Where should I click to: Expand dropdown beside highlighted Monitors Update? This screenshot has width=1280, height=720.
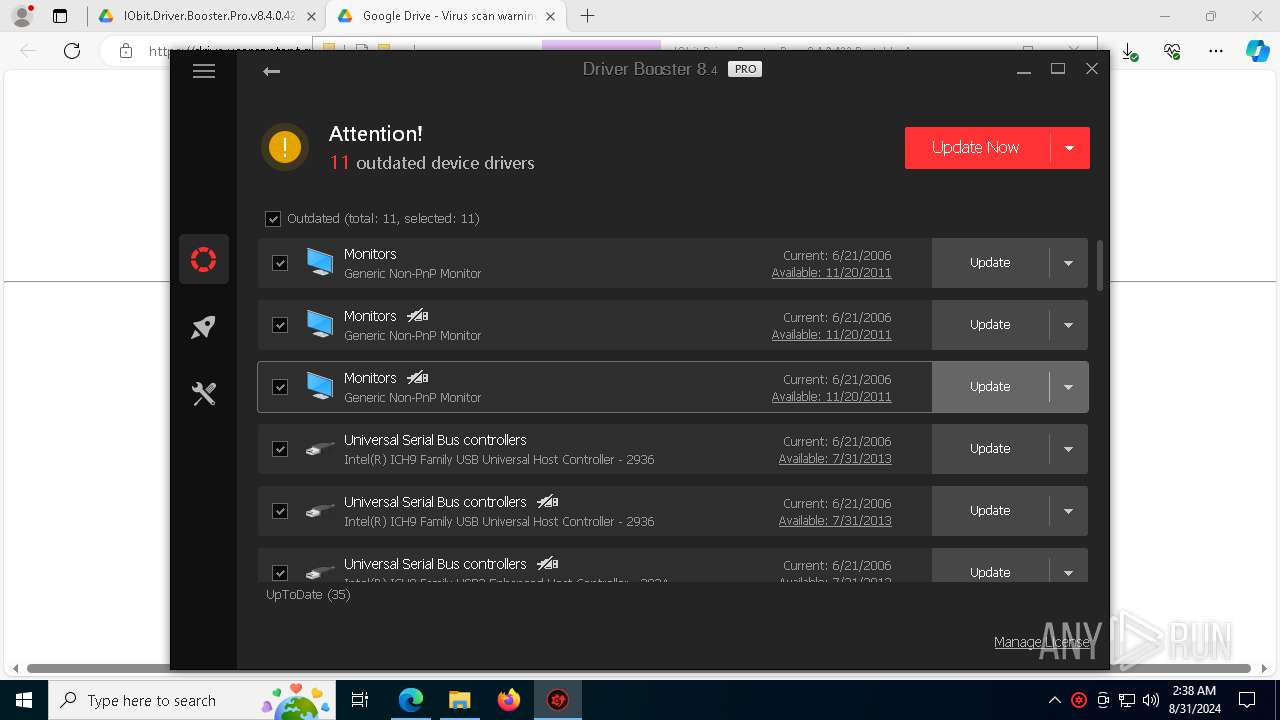pos(1068,387)
